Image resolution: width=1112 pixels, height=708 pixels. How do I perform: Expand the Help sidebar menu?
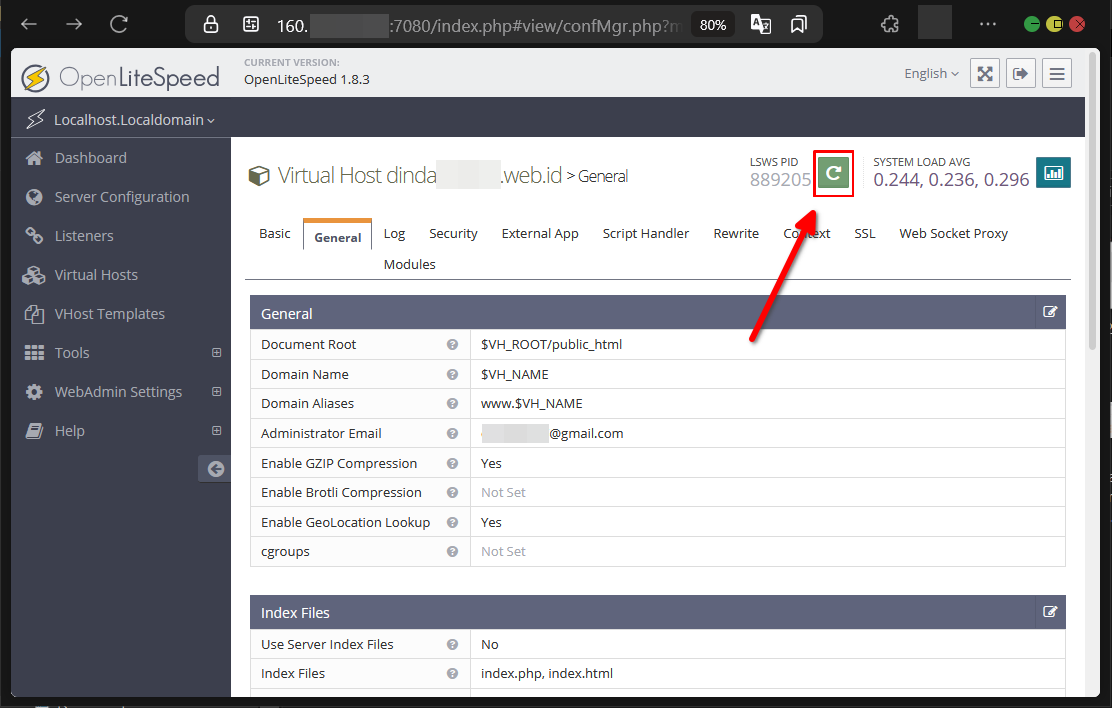(216, 431)
